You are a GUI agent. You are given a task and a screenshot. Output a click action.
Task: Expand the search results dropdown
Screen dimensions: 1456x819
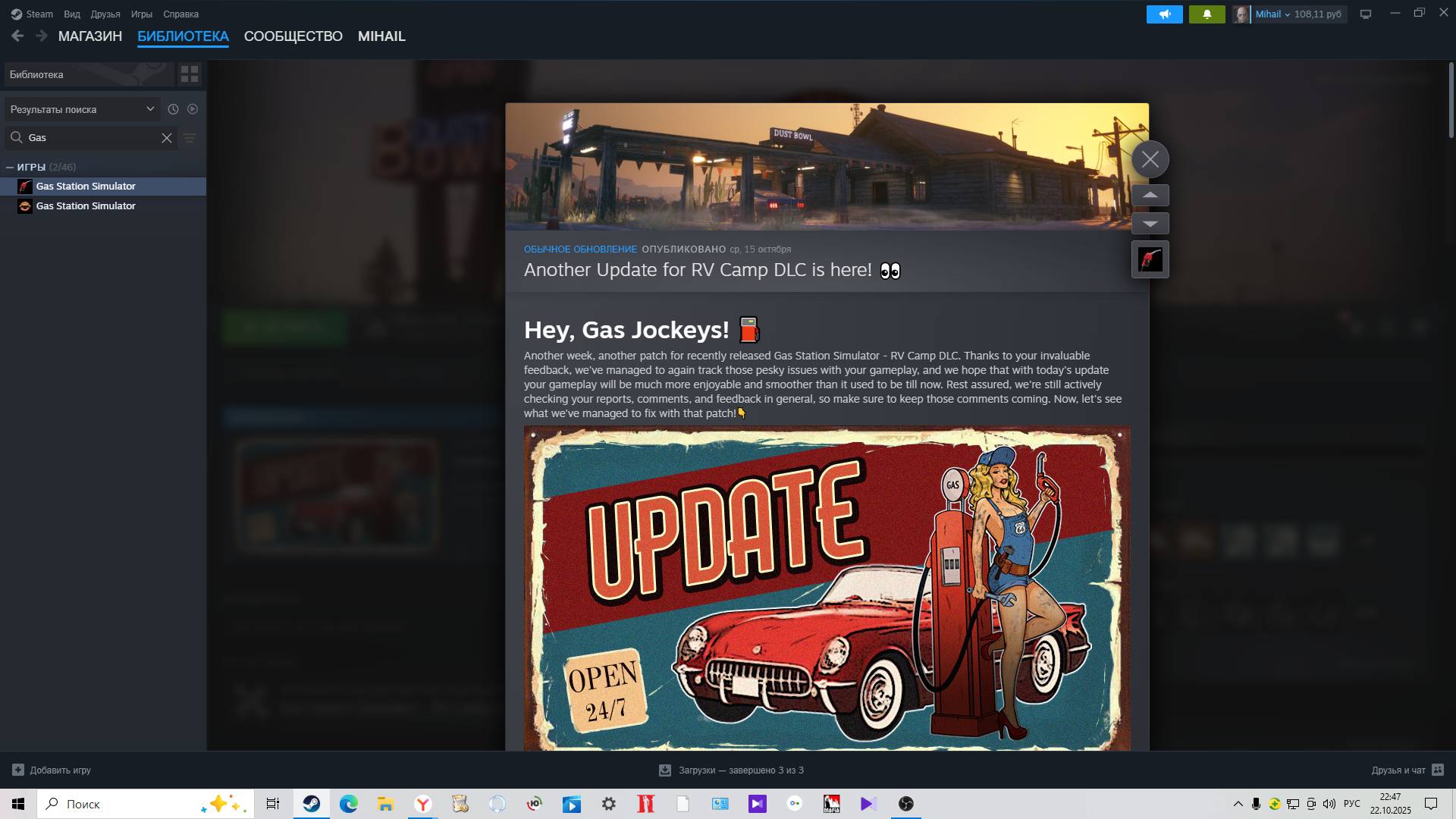pyautogui.click(x=150, y=109)
